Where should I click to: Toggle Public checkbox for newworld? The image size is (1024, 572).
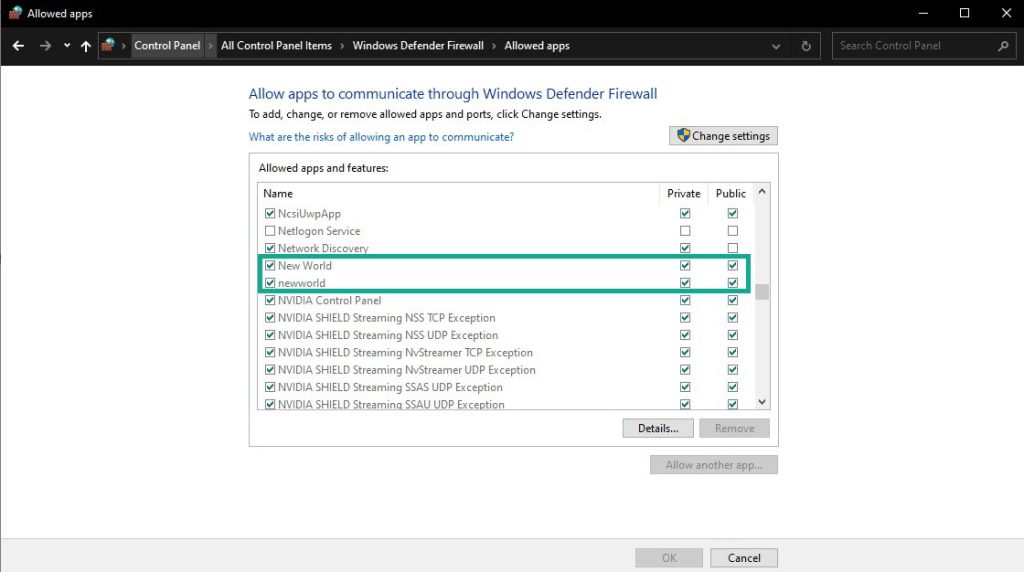[x=733, y=283]
